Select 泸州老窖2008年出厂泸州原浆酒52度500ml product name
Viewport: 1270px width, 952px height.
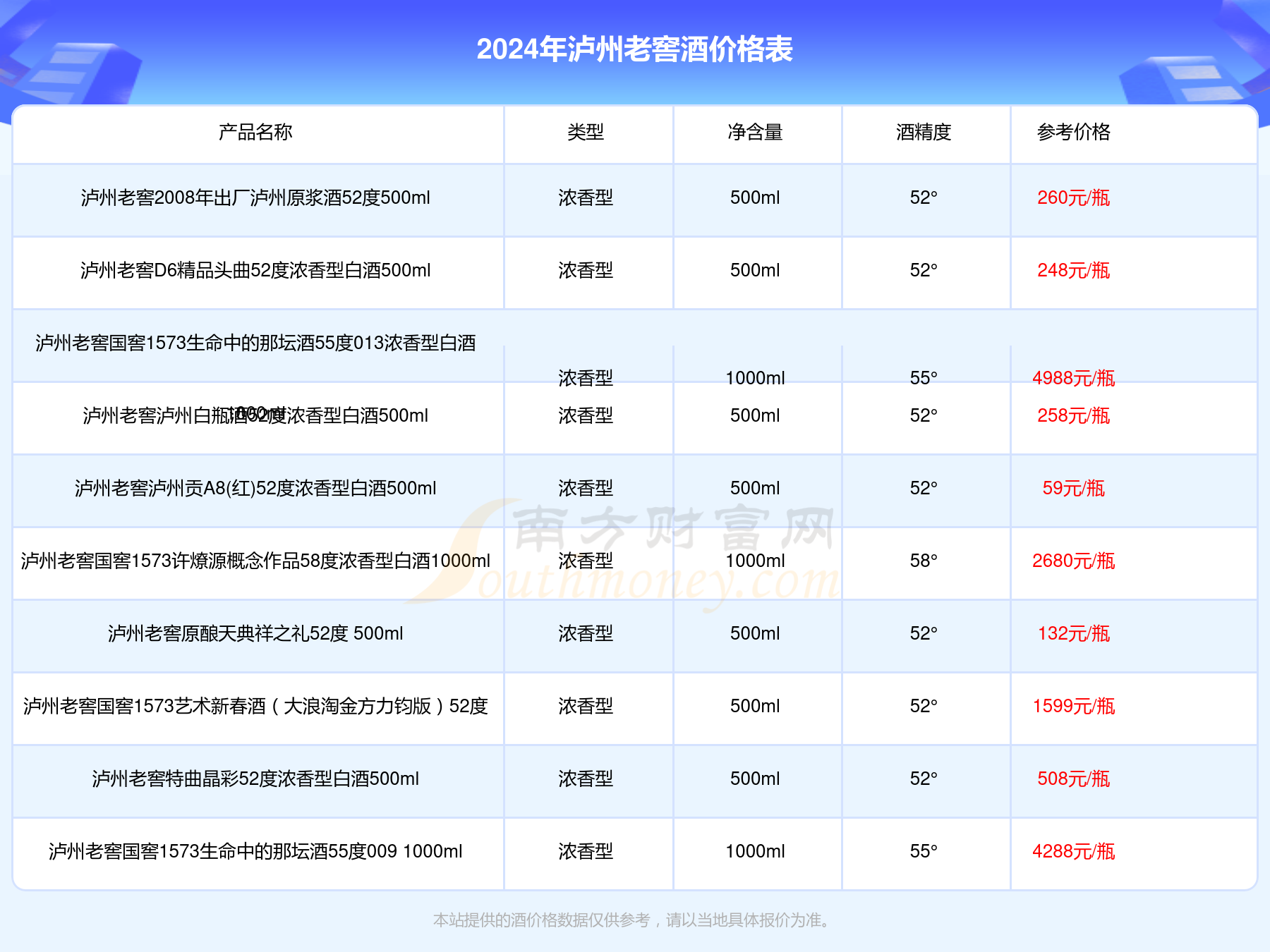tap(255, 197)
